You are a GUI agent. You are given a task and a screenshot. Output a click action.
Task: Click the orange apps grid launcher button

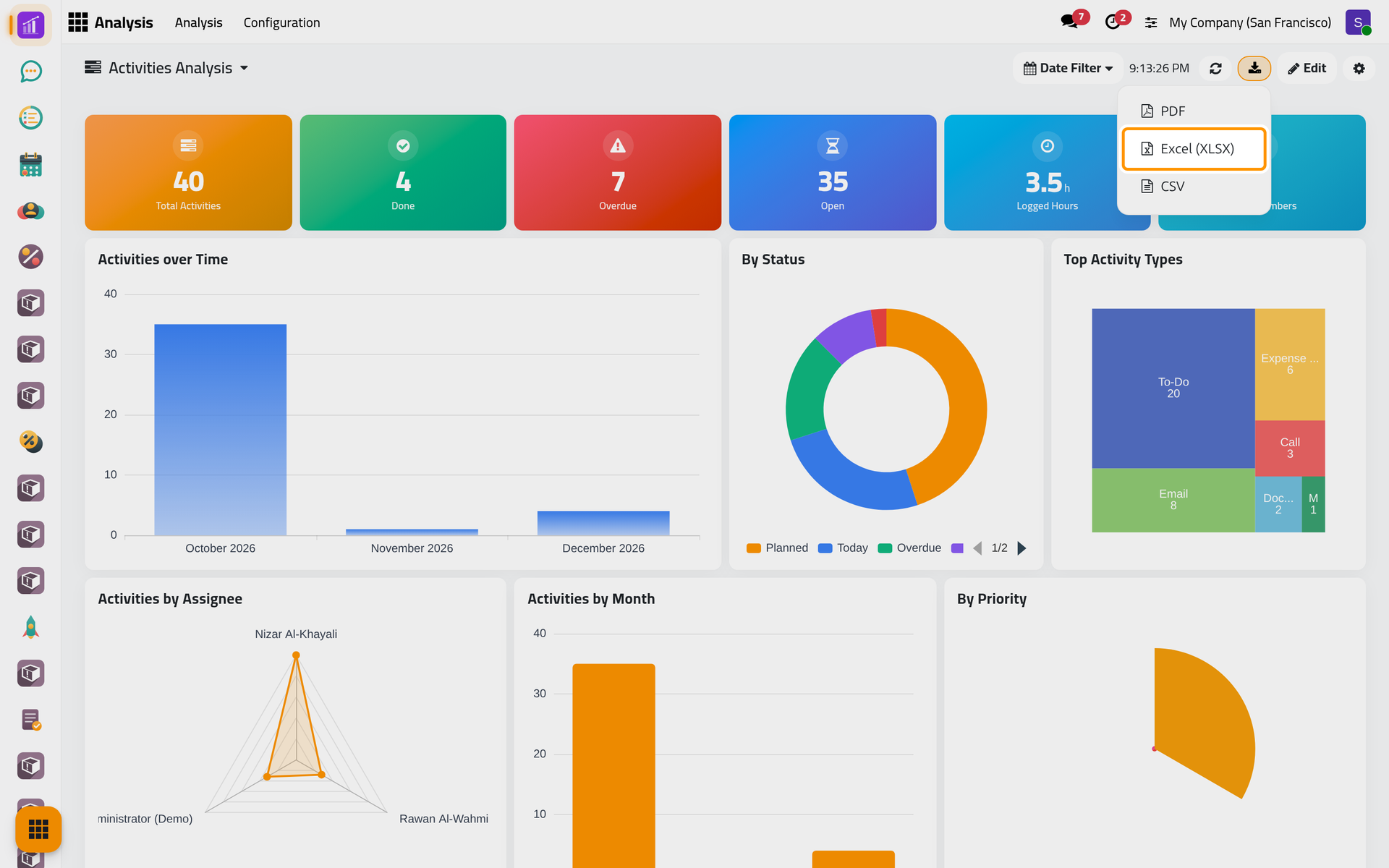38,829
